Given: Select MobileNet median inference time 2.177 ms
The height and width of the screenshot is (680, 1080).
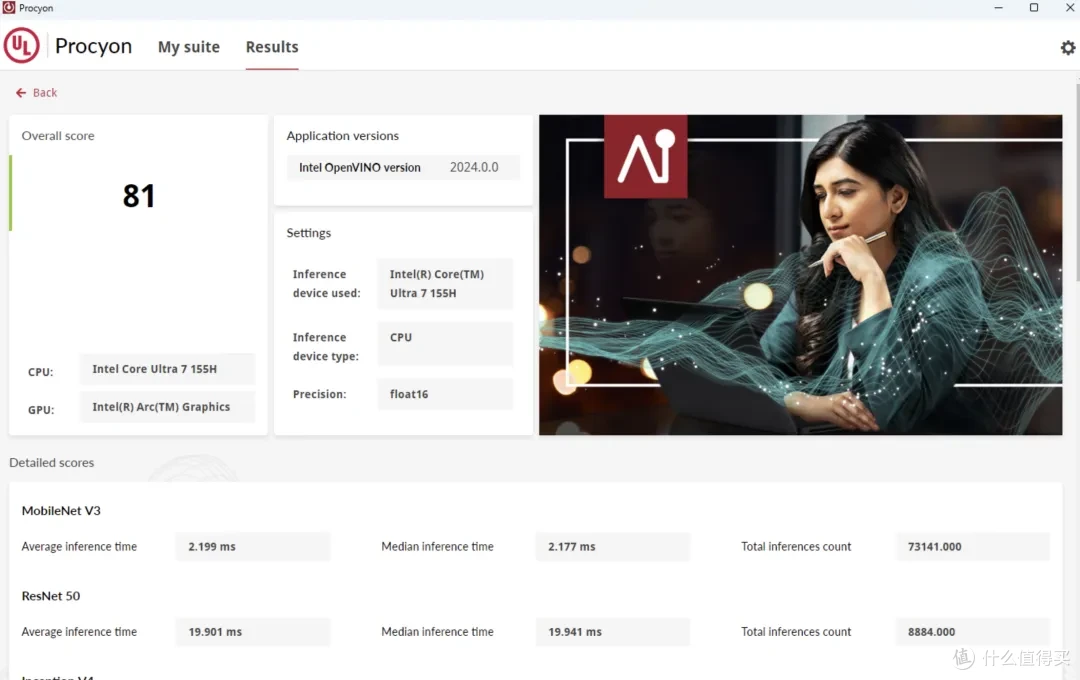Looking at the screenshot, I should click(x=612, y=546).
